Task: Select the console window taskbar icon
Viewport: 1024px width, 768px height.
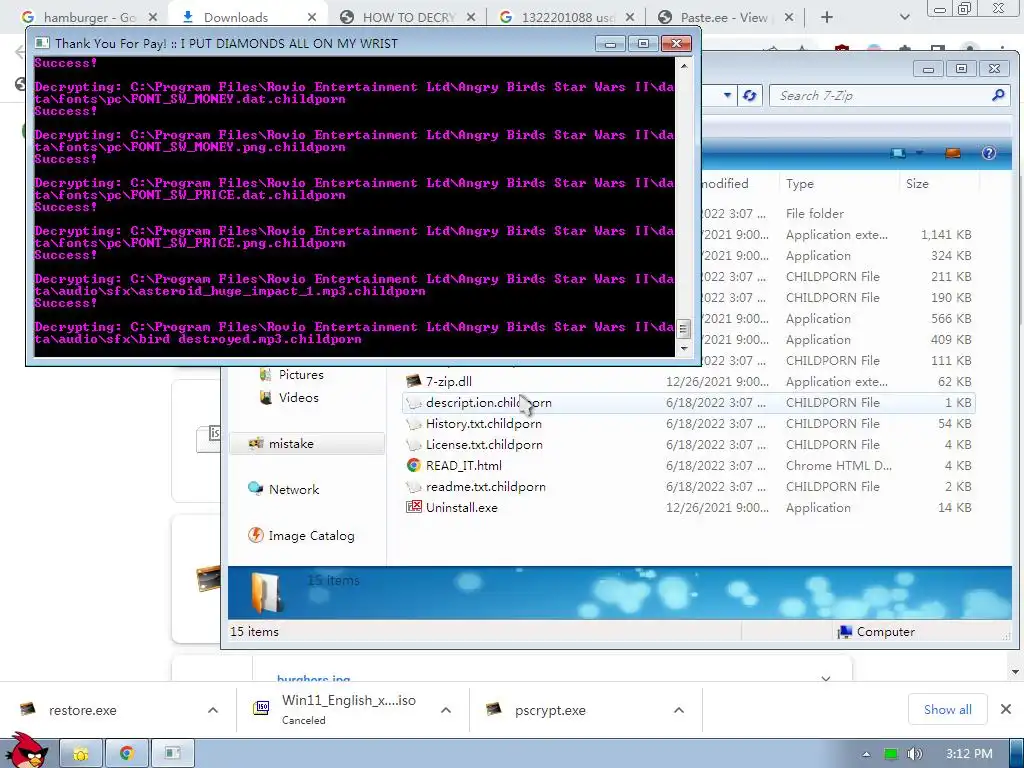Action: click(172, 754)
